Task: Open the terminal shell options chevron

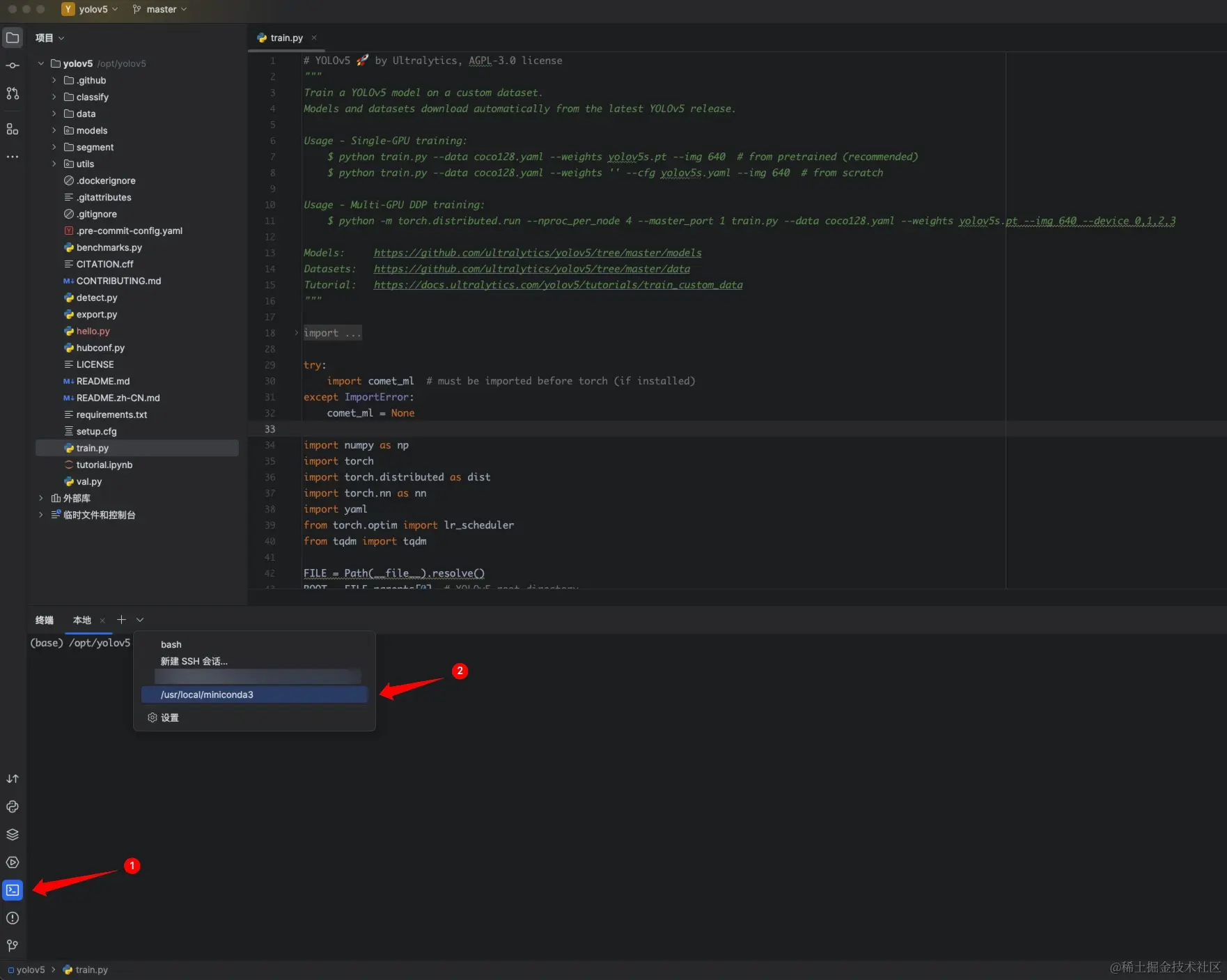Action: [x=140, y=620]
